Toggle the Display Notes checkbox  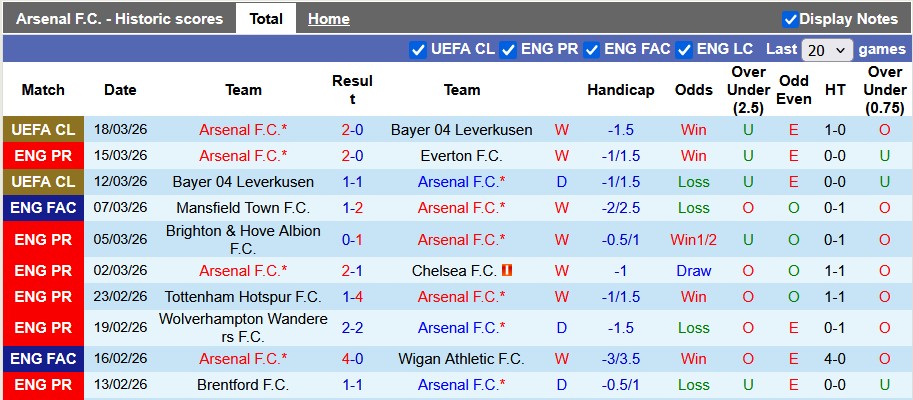pyautogui.click(x=790, y=19)
